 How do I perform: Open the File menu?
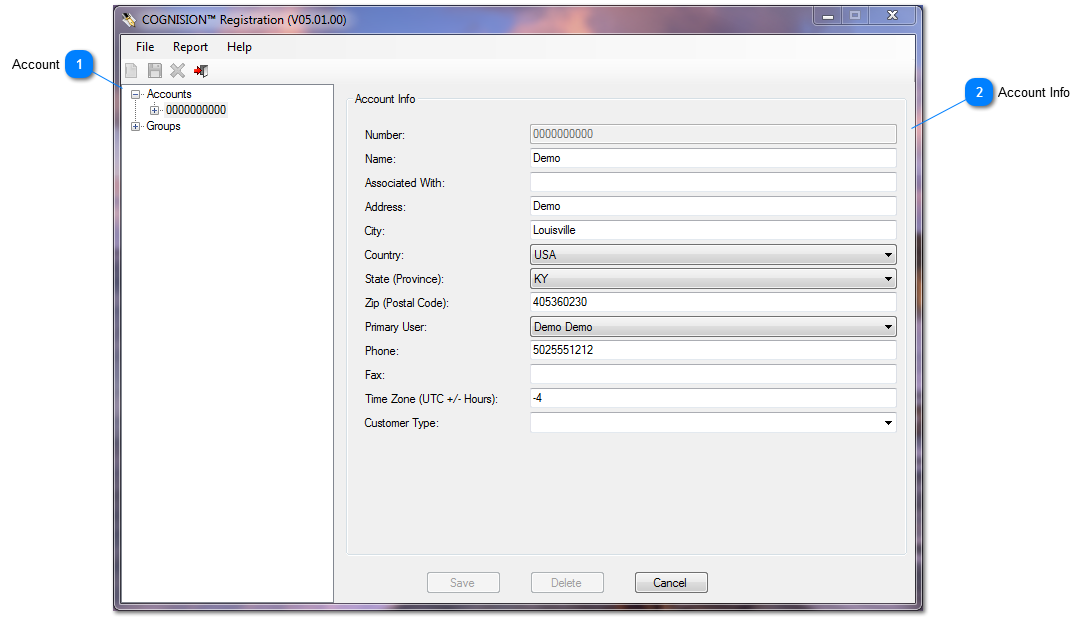[145, 47]
